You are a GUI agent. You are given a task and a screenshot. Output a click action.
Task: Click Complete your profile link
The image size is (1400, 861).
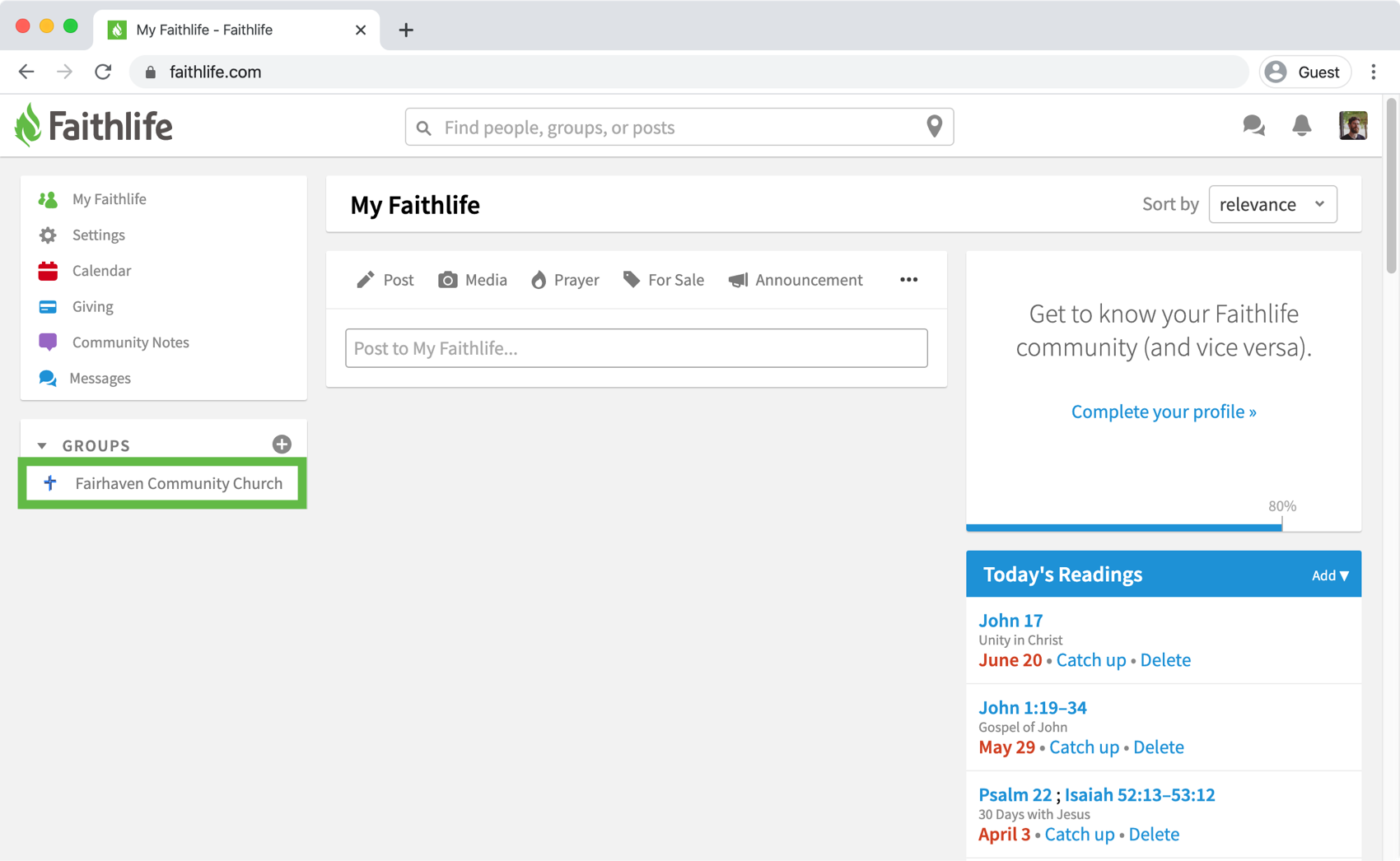1164,412
